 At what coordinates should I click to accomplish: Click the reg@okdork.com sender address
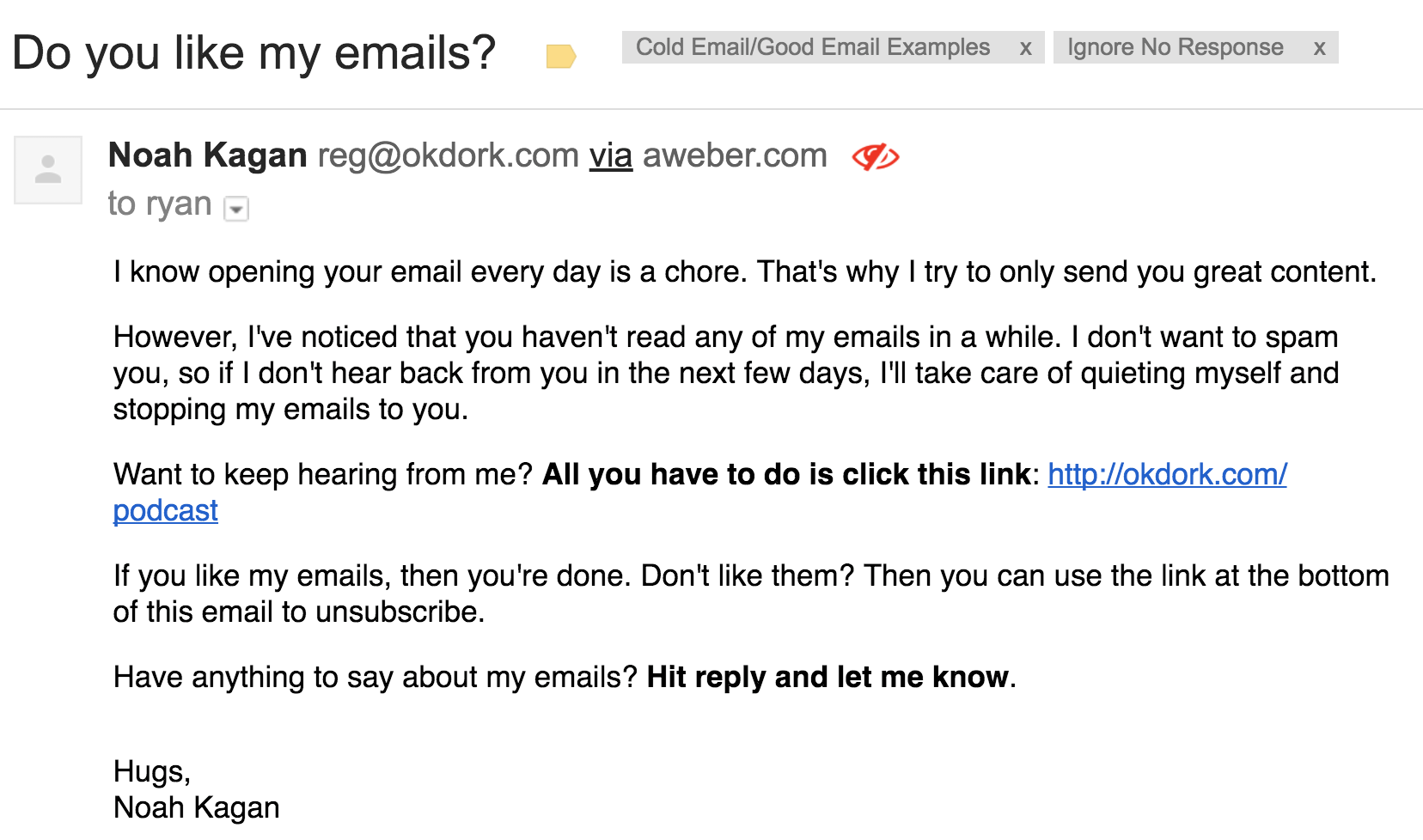[449, 155]
